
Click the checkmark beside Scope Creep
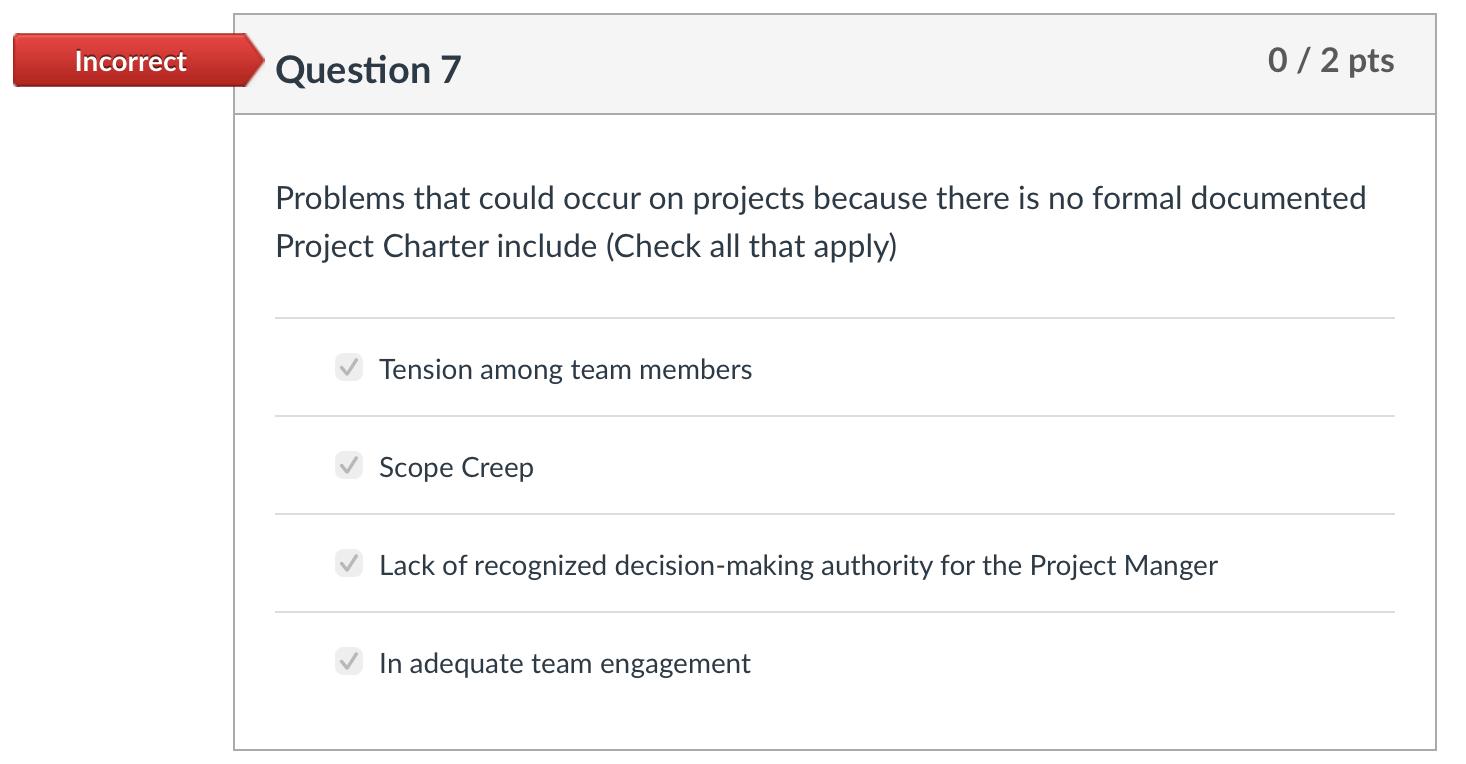pos(347,466)
